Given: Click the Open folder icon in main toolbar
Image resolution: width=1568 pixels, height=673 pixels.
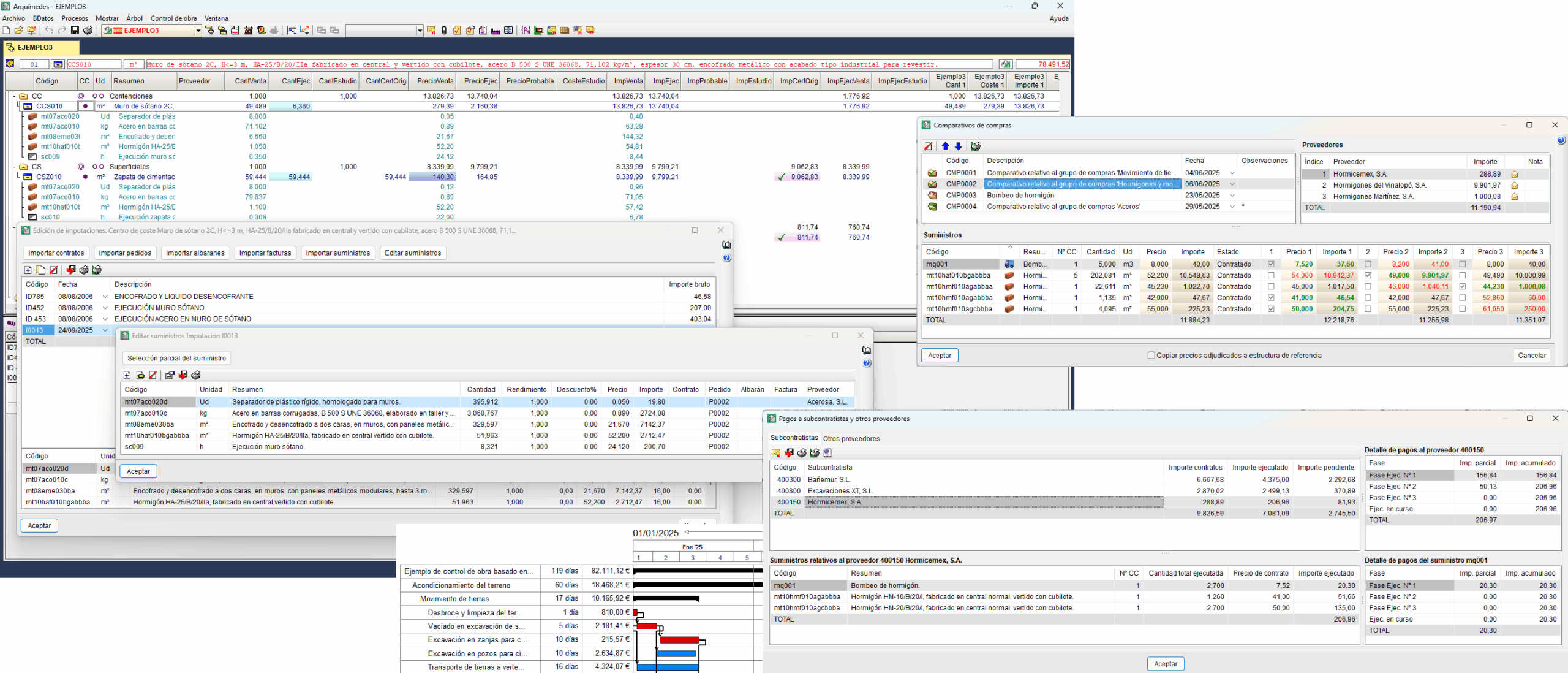Looking at the screenshot, I should [x=19, y=31].
